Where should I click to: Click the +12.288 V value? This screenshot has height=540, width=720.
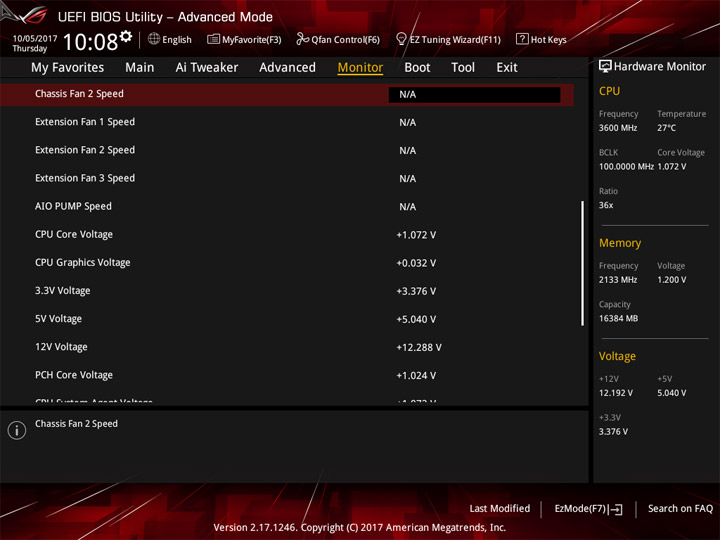[x=419, y=348]
